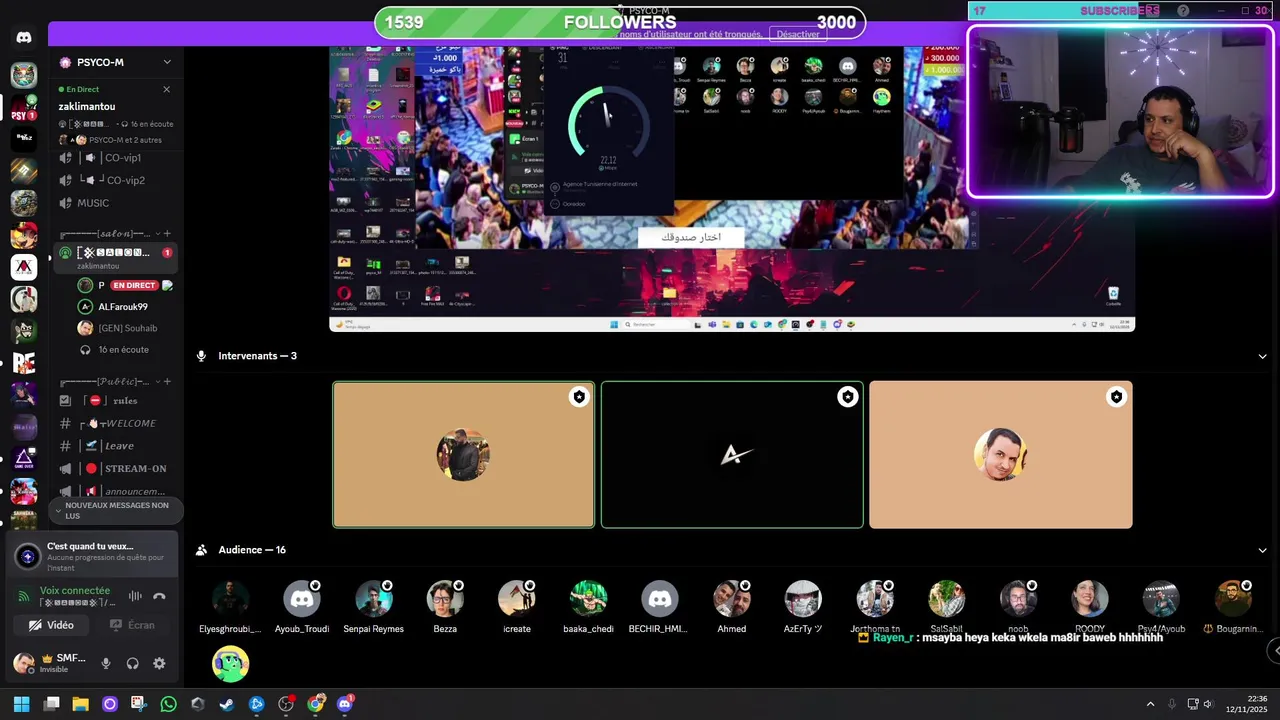The height and width of the screenshot is (720, 1280).
Task: Click audience member Elyesghroubi
Action: click(230, 607)
